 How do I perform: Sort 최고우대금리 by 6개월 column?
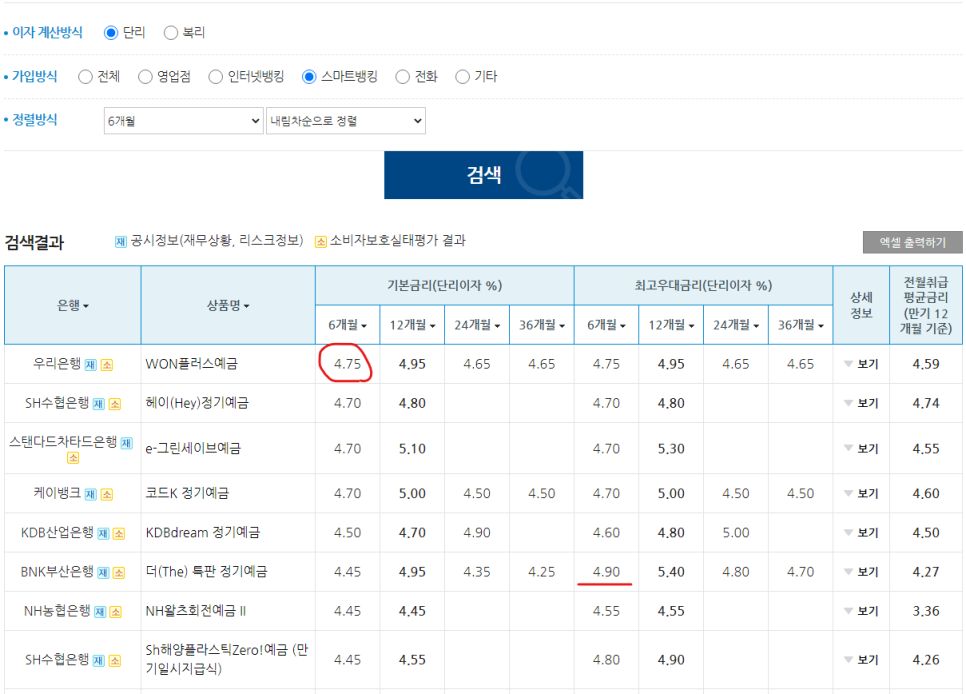point(606,325)
